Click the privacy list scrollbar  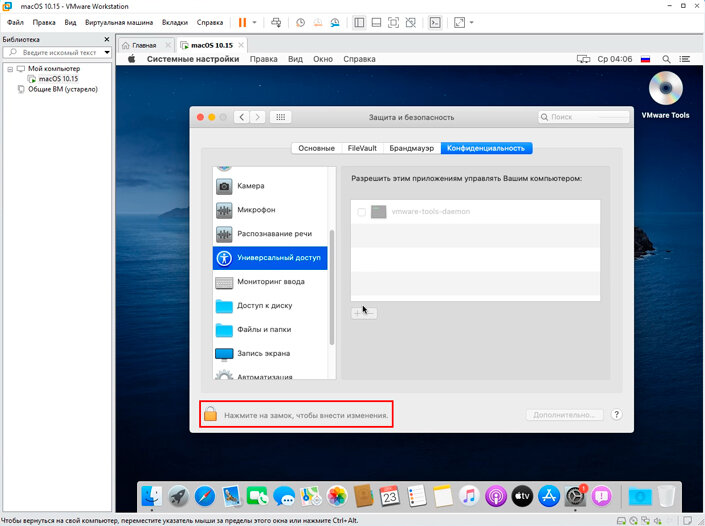coord(332,287)
